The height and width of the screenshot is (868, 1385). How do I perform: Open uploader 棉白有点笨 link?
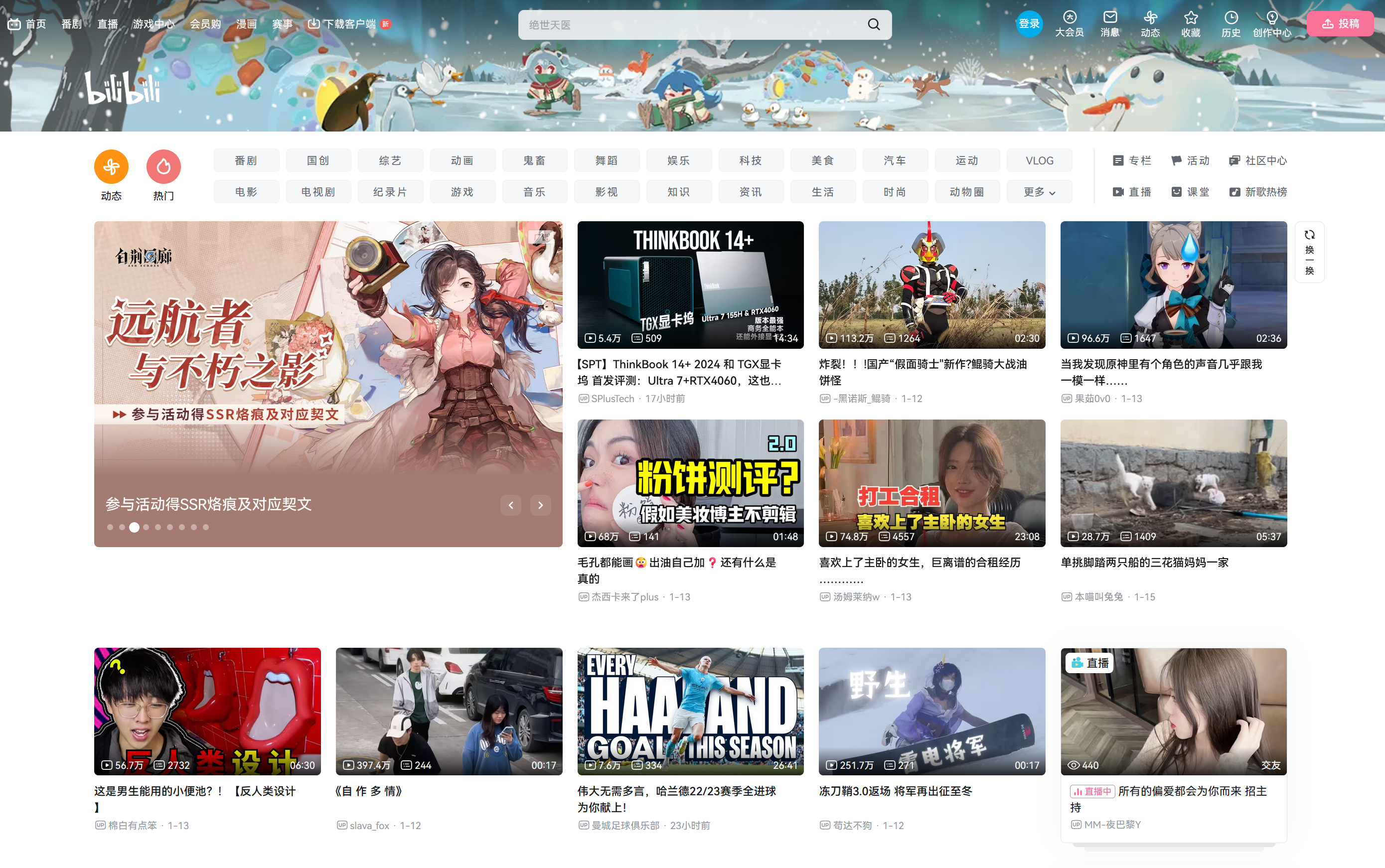(x=133, y=826)
